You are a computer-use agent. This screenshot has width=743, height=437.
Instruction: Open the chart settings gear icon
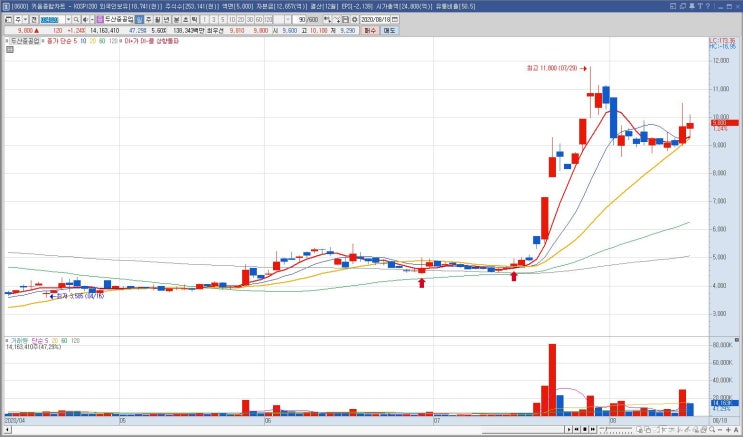tap(354, 19)
